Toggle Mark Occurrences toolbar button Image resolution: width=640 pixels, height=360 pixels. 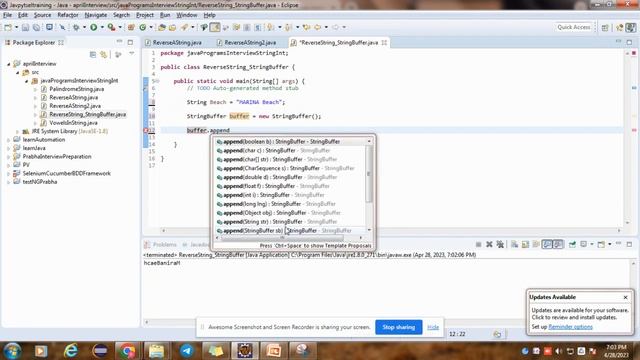point(215,27)
